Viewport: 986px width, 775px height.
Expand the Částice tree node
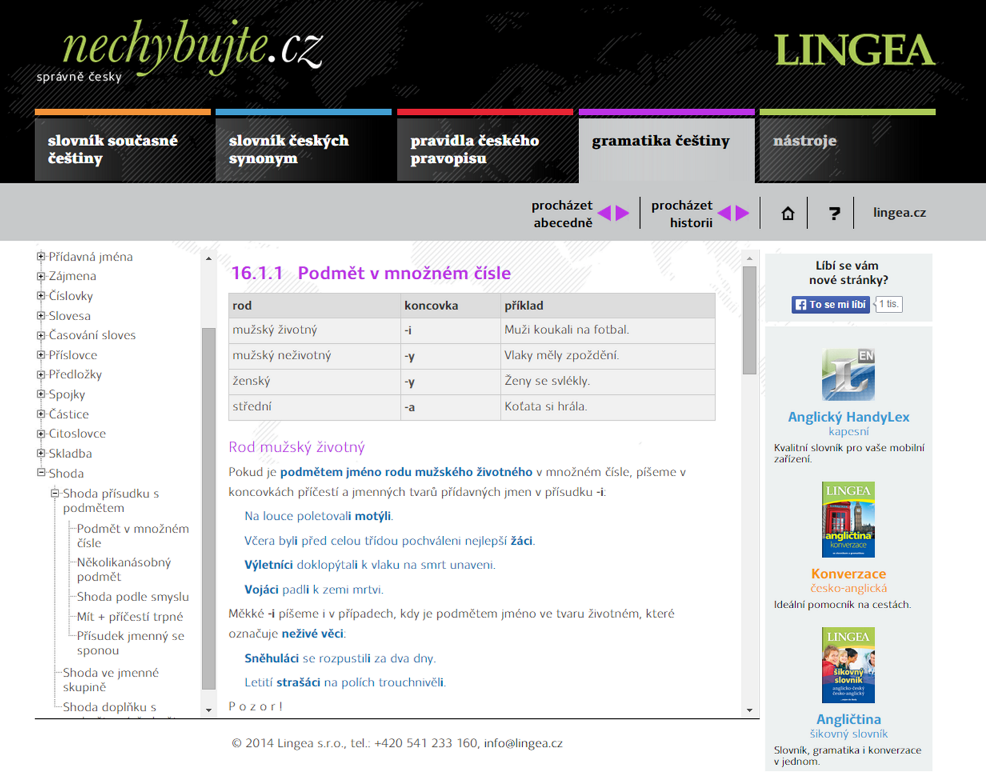click(41, 414)
